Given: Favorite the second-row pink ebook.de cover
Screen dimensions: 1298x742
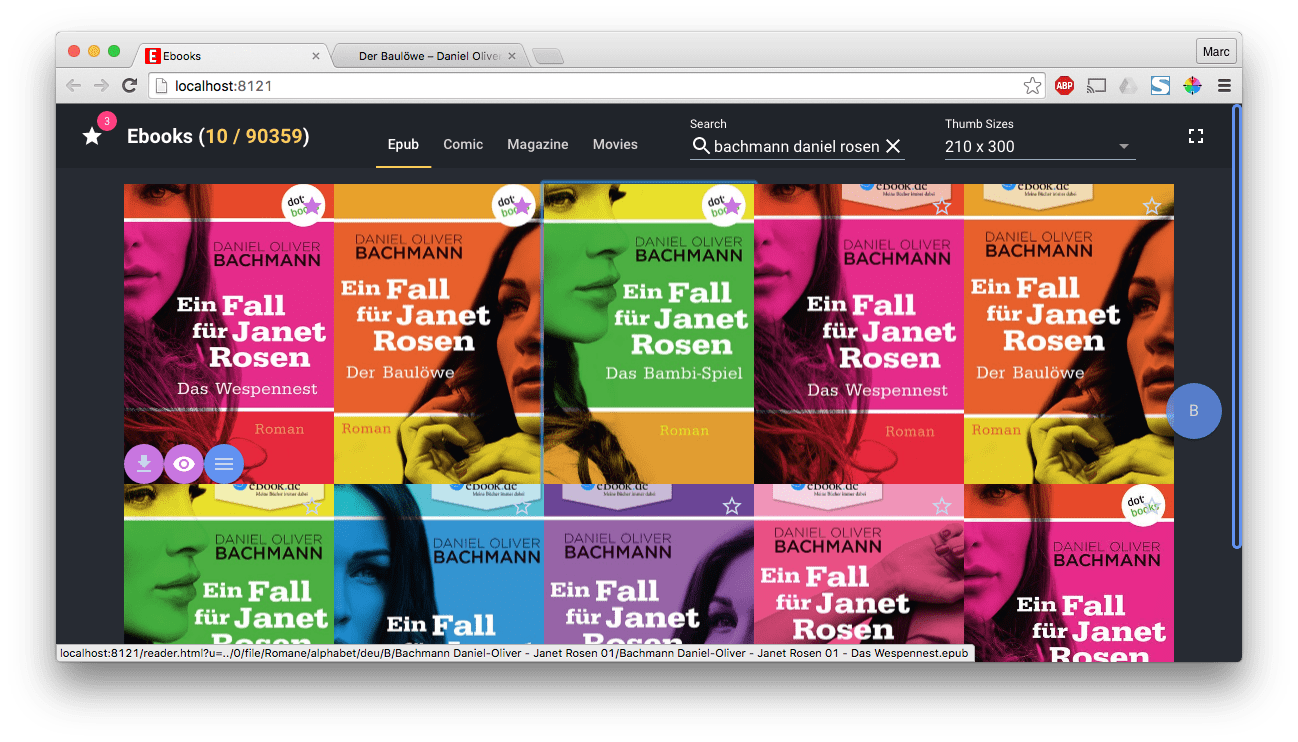Looking at the screenshot, I should [x=941, y=507].
